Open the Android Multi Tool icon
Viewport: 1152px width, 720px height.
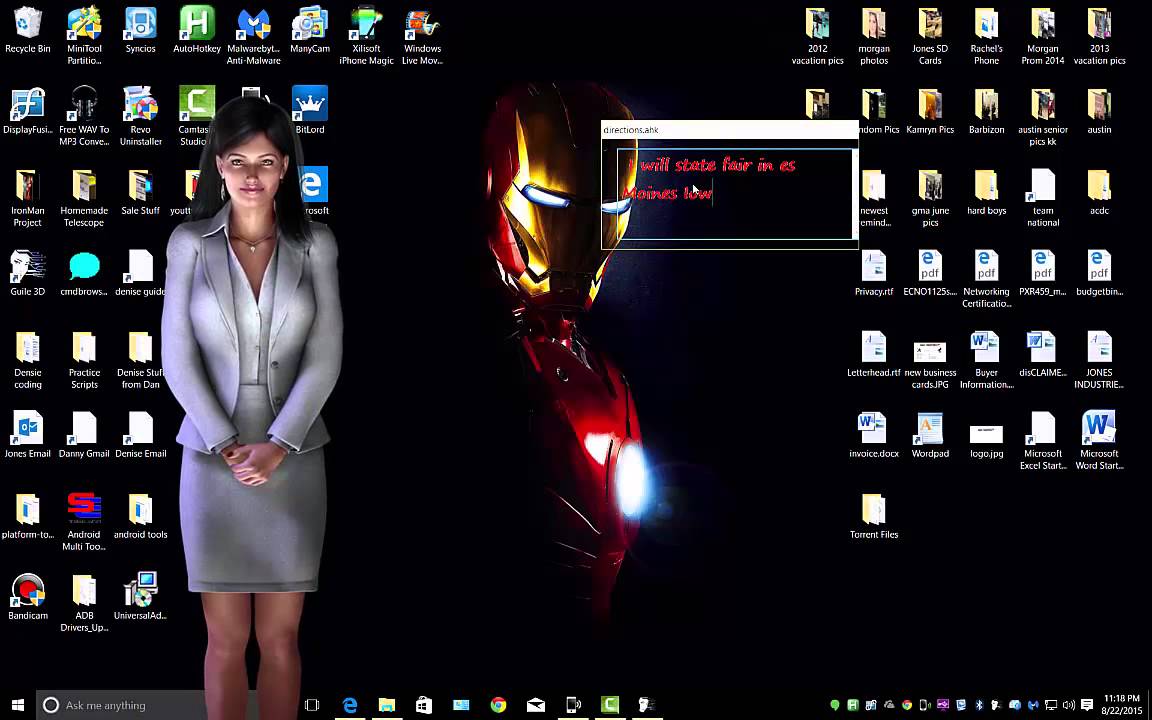(84, 521)
